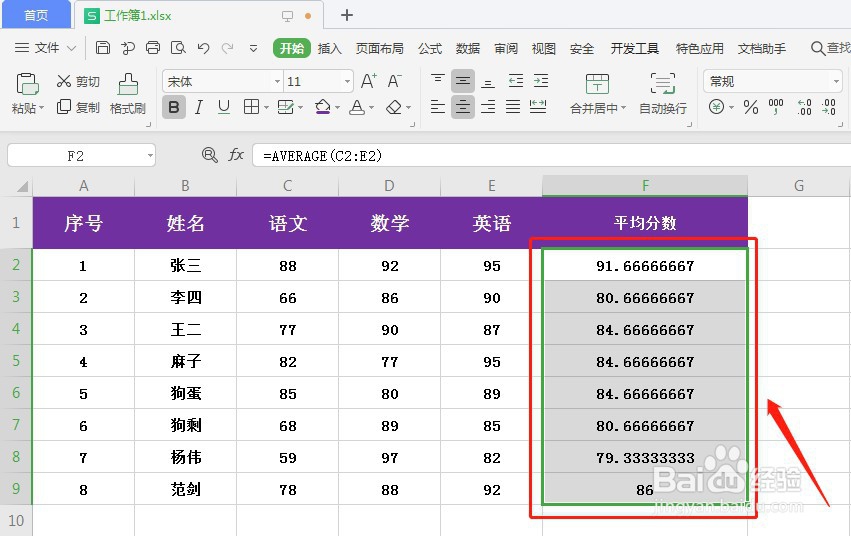Open number format dropdown 常规

click(x=836, y=81)
